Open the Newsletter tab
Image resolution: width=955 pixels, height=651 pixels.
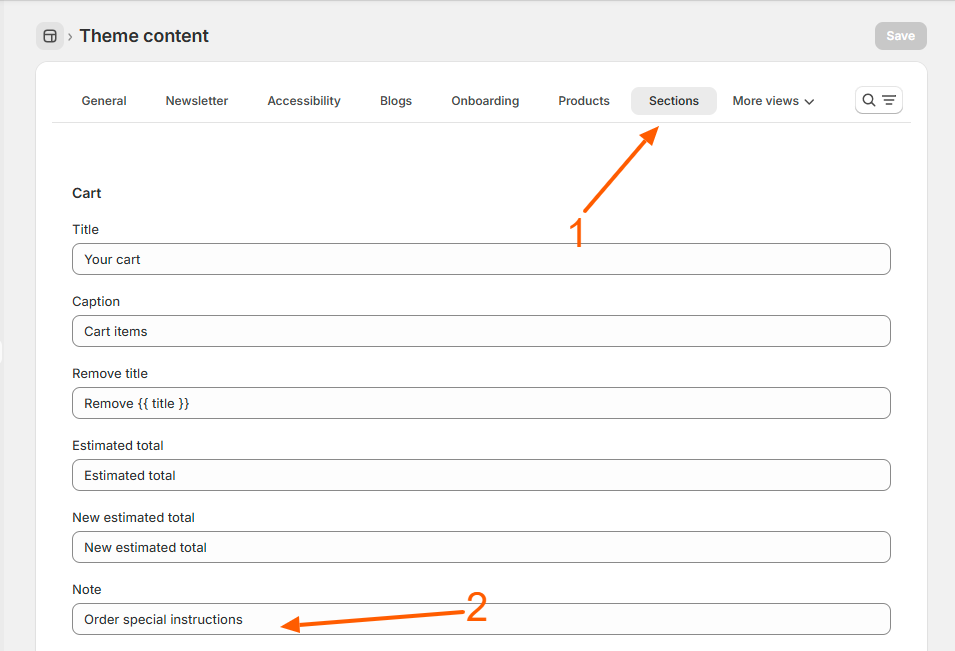click(197, 100)
